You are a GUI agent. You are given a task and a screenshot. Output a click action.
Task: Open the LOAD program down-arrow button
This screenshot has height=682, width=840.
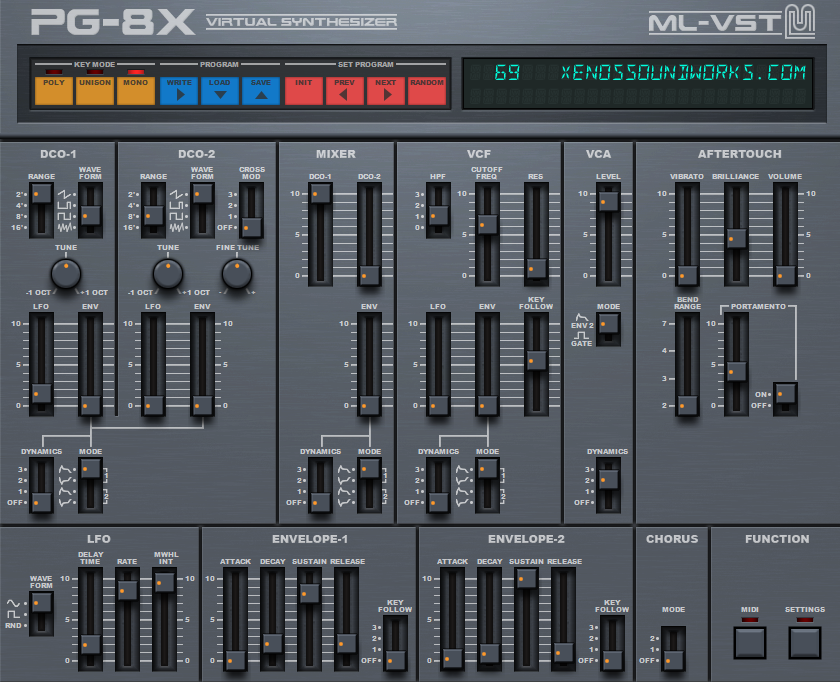point(219,88)
